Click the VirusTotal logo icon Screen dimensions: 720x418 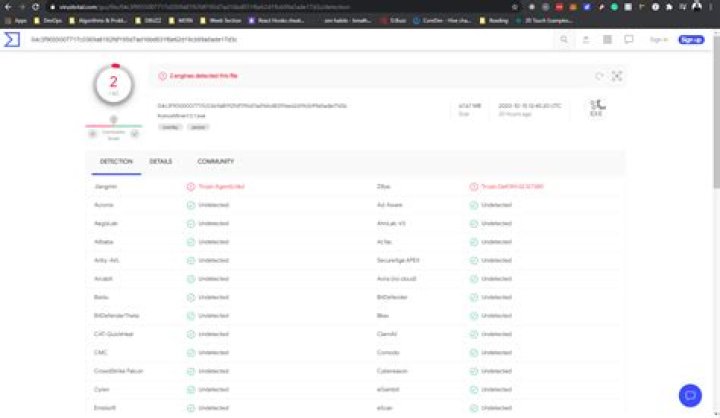14,39
